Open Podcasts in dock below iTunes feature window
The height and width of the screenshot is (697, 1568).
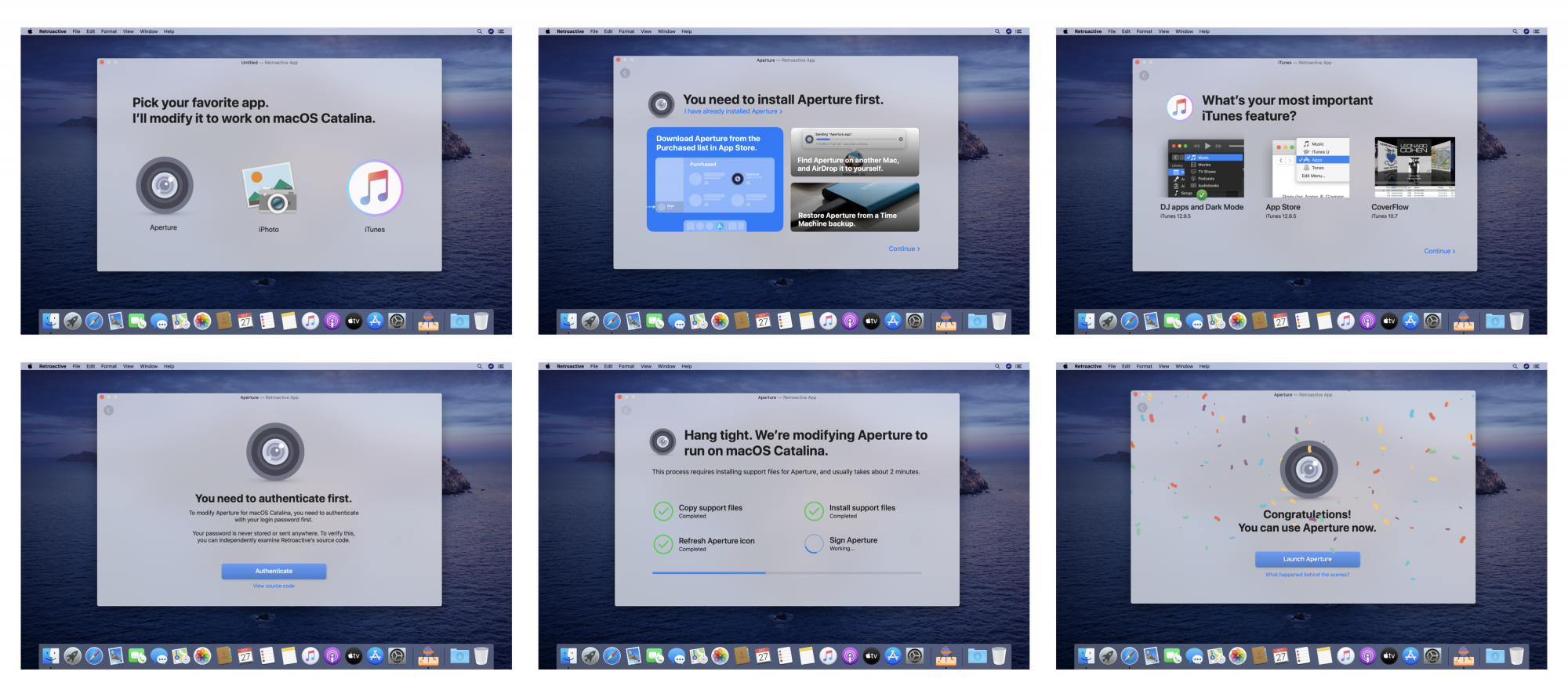(1367, 321)
